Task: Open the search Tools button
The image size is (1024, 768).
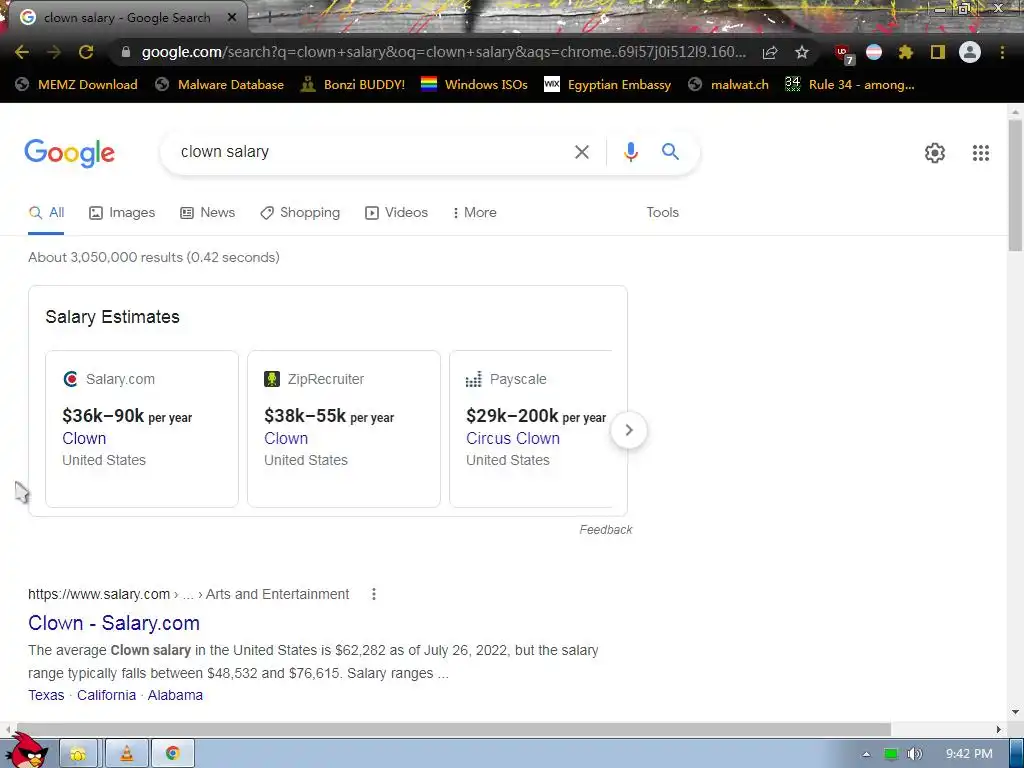Action: tap(662, 213)
